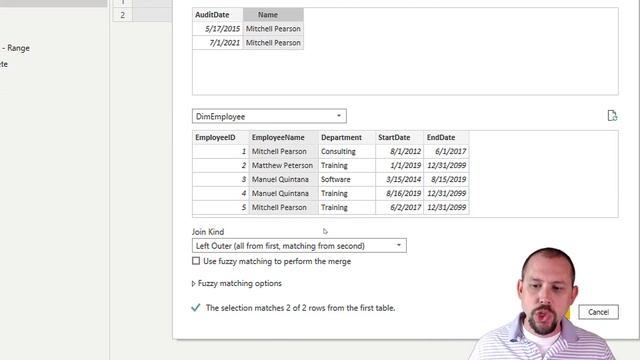
Task: Click the selection matches status message
Action: click(x=300, y=308)
